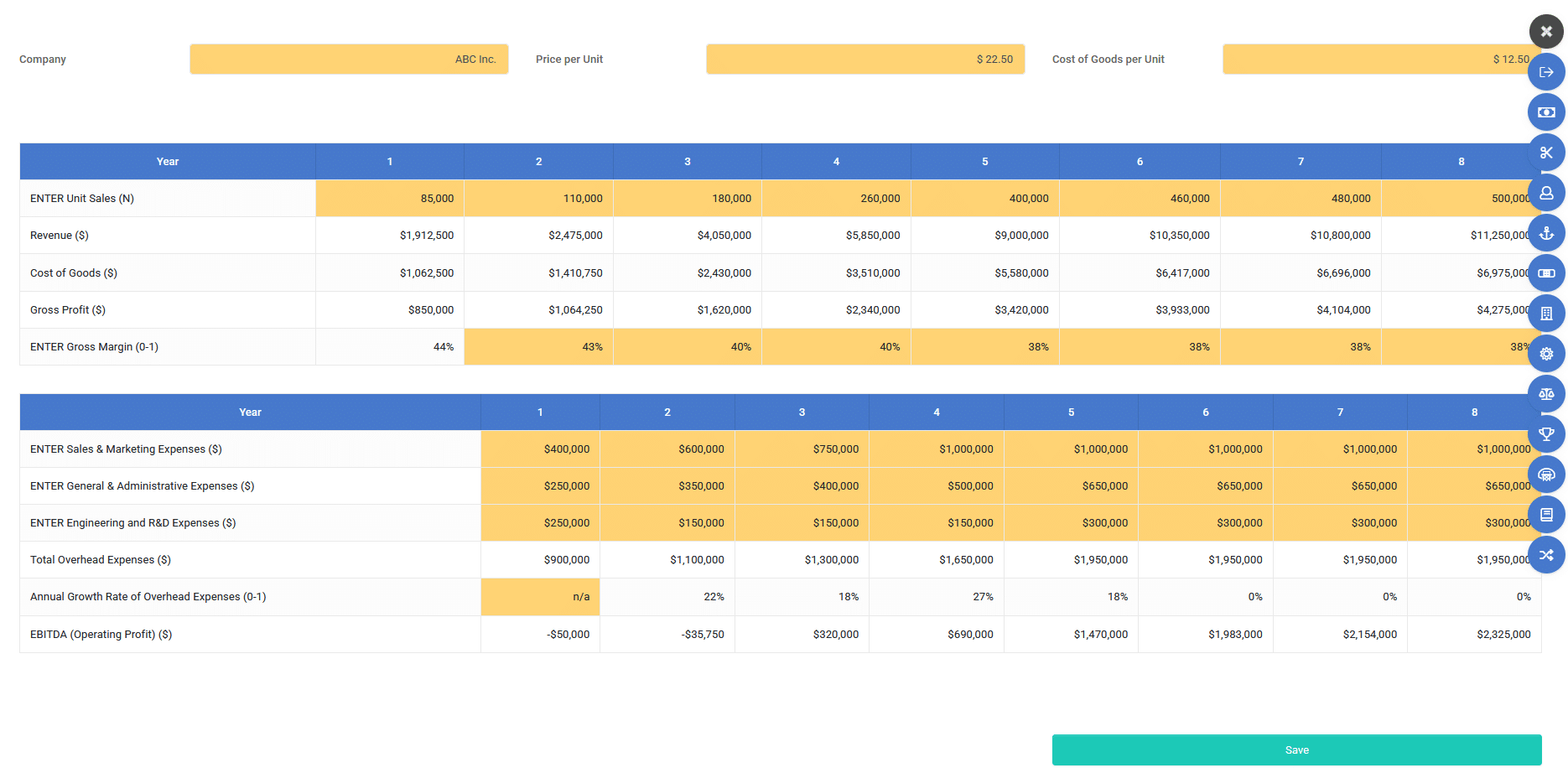Click the sign-out arrow icon
This screenshot has width=1568, height=773.
click(1546, 72)
